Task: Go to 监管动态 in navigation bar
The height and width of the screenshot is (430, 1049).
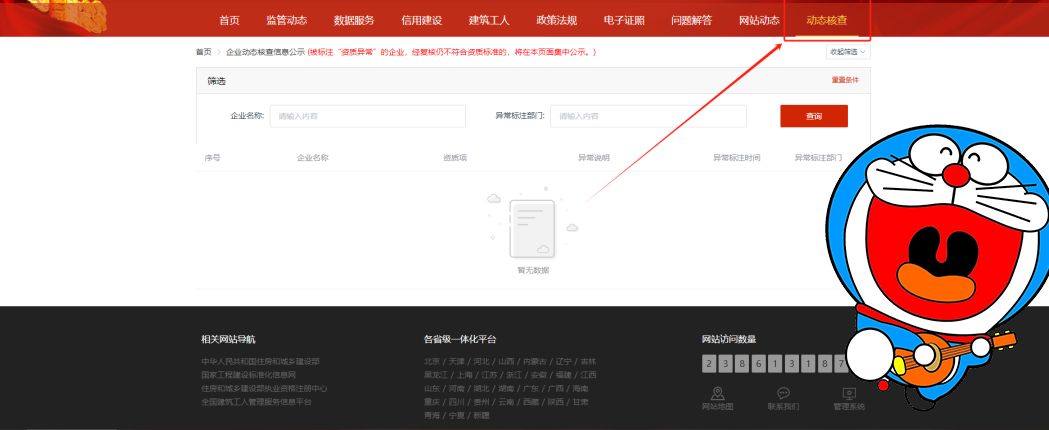Action: tap(287, 20)
